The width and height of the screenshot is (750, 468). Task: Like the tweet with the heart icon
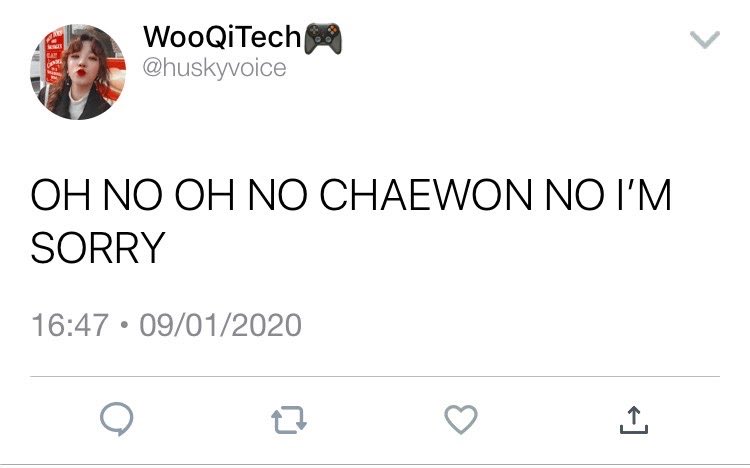pos(461,420)
